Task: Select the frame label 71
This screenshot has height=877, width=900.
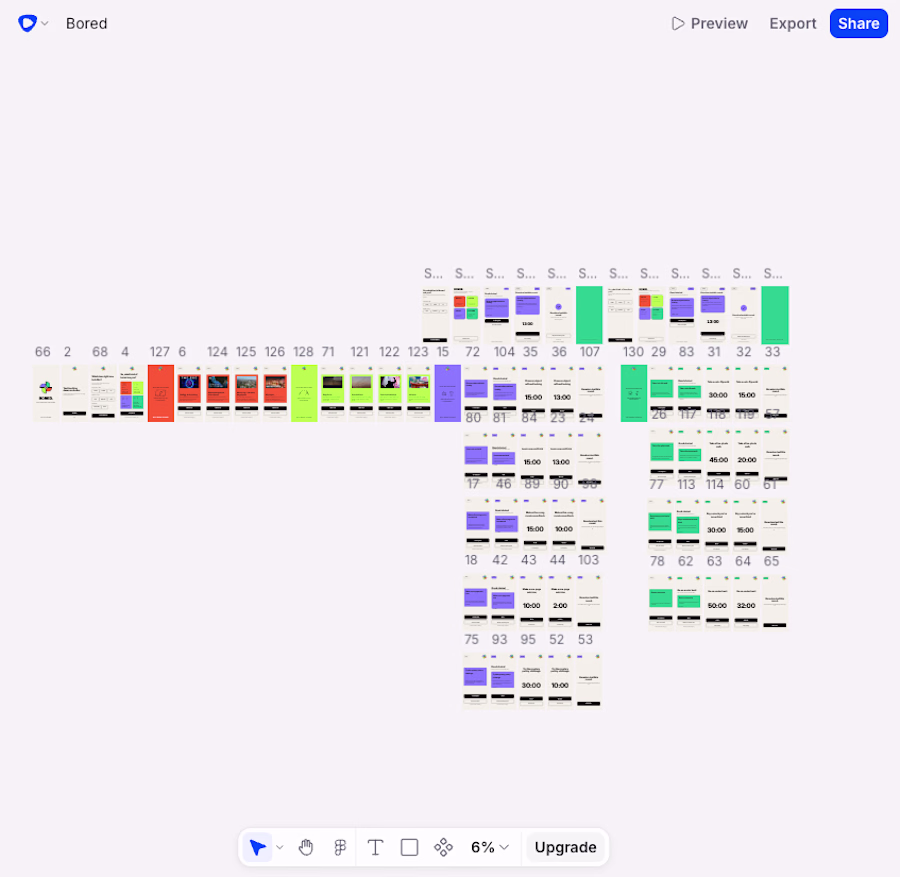Action: point(328,352)
